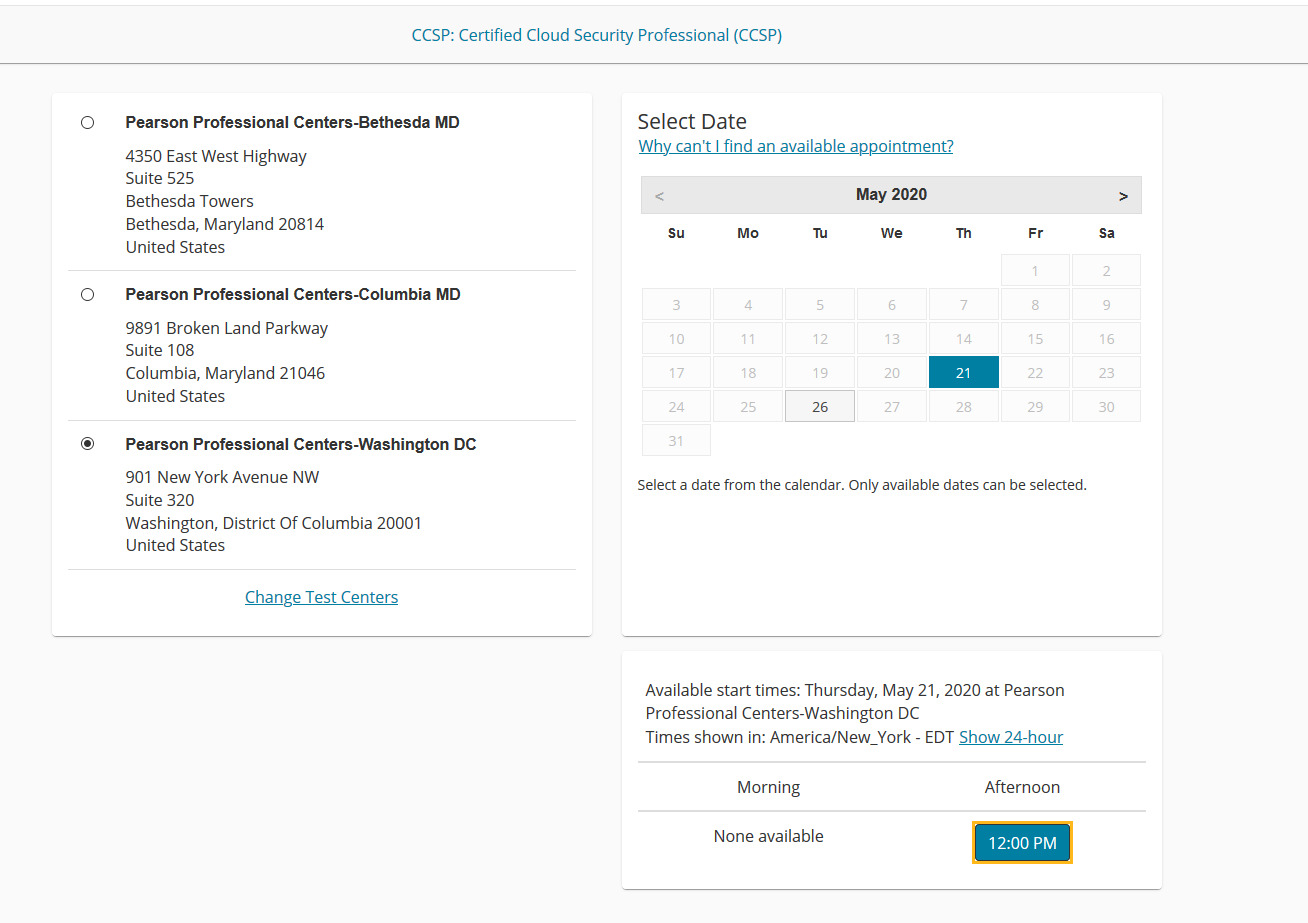Select May 21 on the calendar
Viewport: 1308px width, 923px height.
[963, 372]
